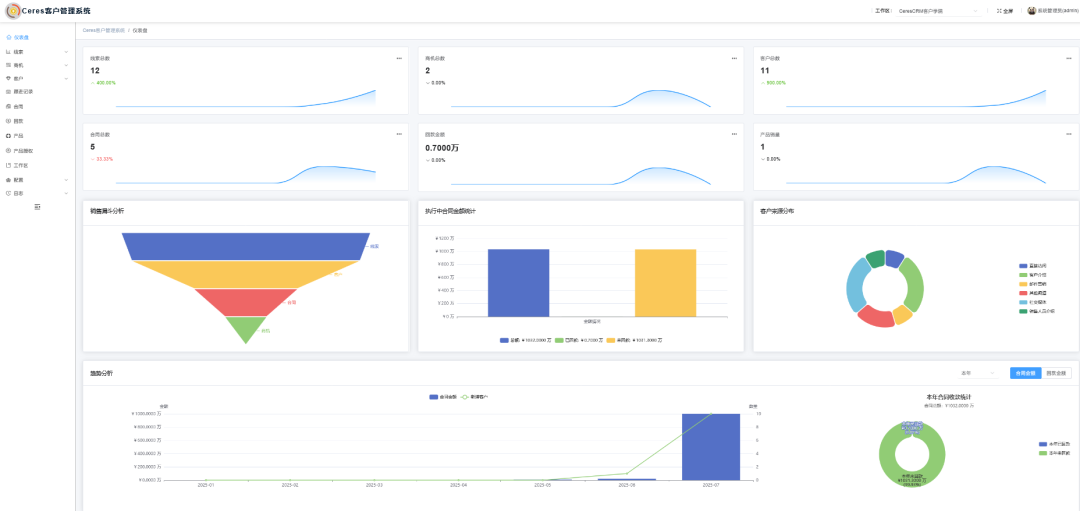This screenshot has height=511, width=1080.
Task: Open 跟进记录 follow-up records
Action: click(23, 91)
